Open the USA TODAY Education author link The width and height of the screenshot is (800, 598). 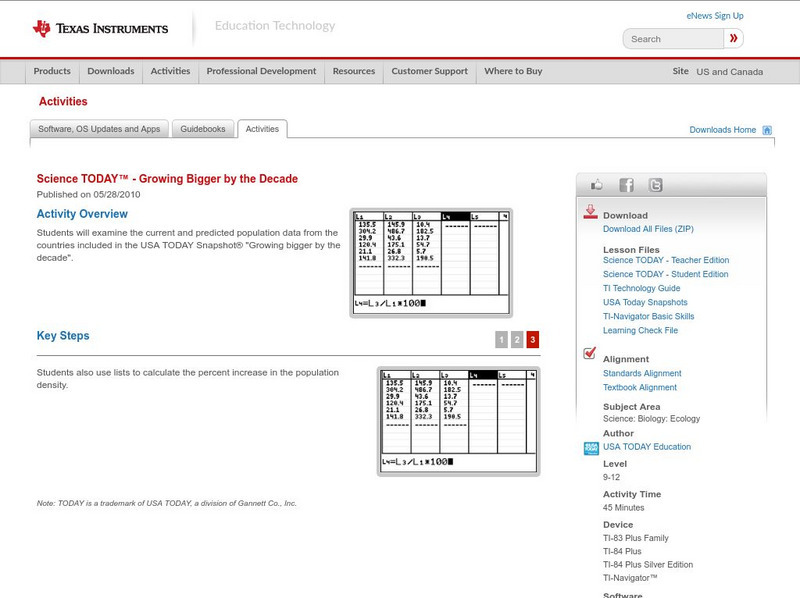tap(647, 447)
